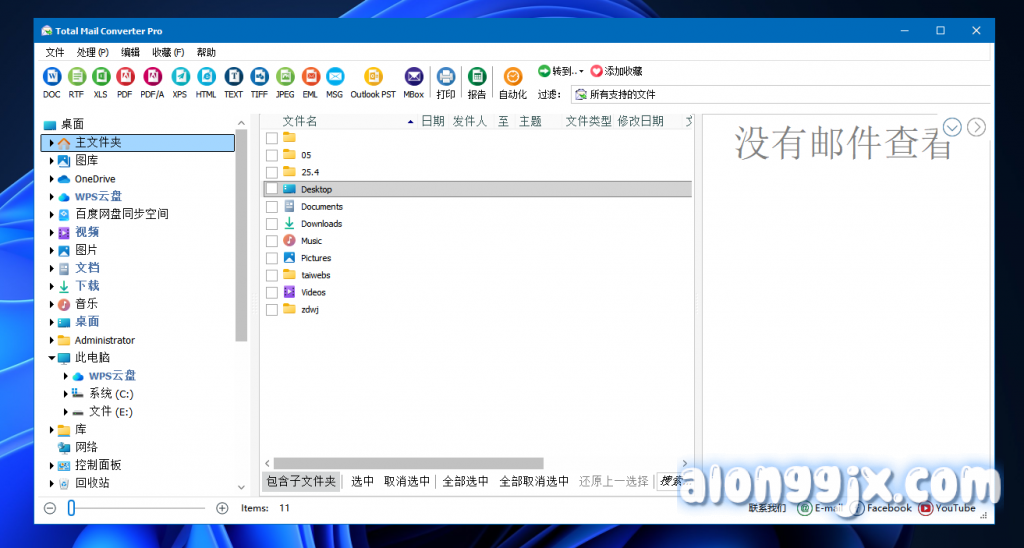
Task: Check the box beside Documents folder
Action: (272, 207)
